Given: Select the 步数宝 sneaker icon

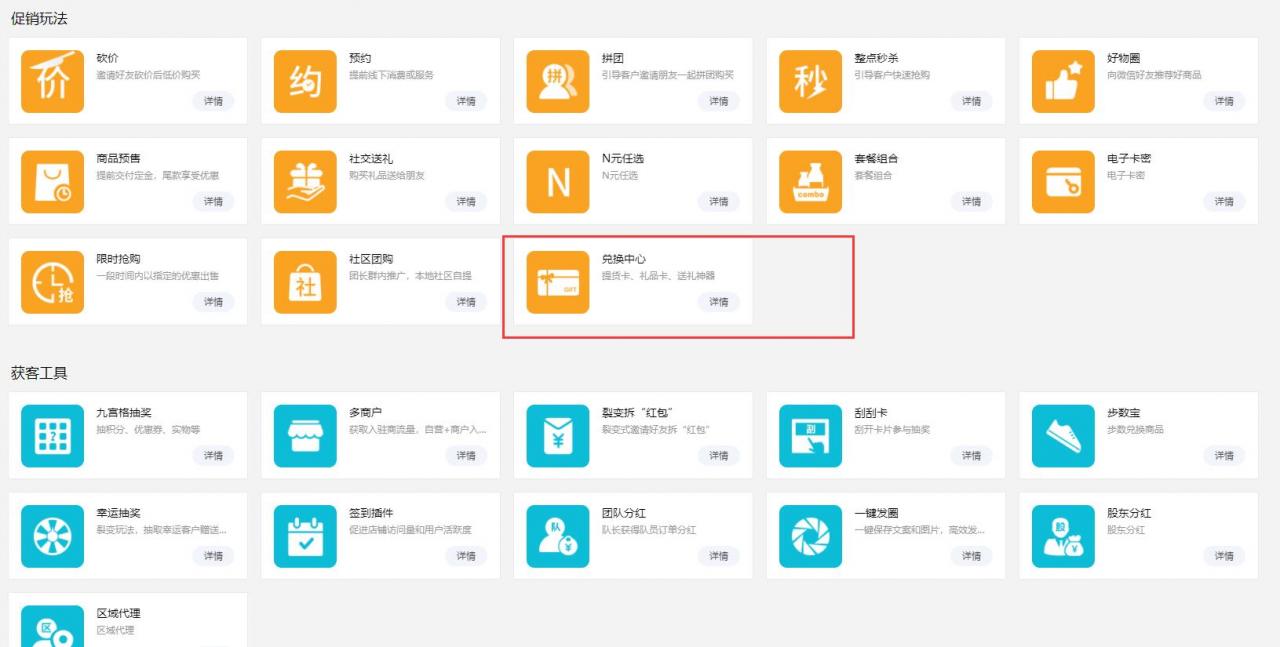Looking at the screenshot, I should pyautogui.click(x=1064, y=435).
